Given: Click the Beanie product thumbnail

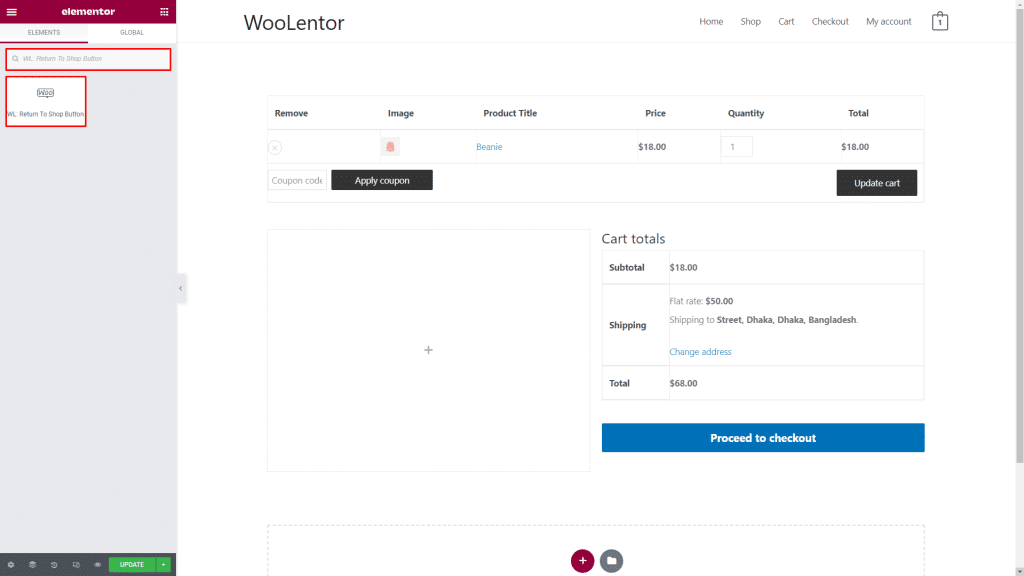Looking at the screenshot, I should 390,147.
